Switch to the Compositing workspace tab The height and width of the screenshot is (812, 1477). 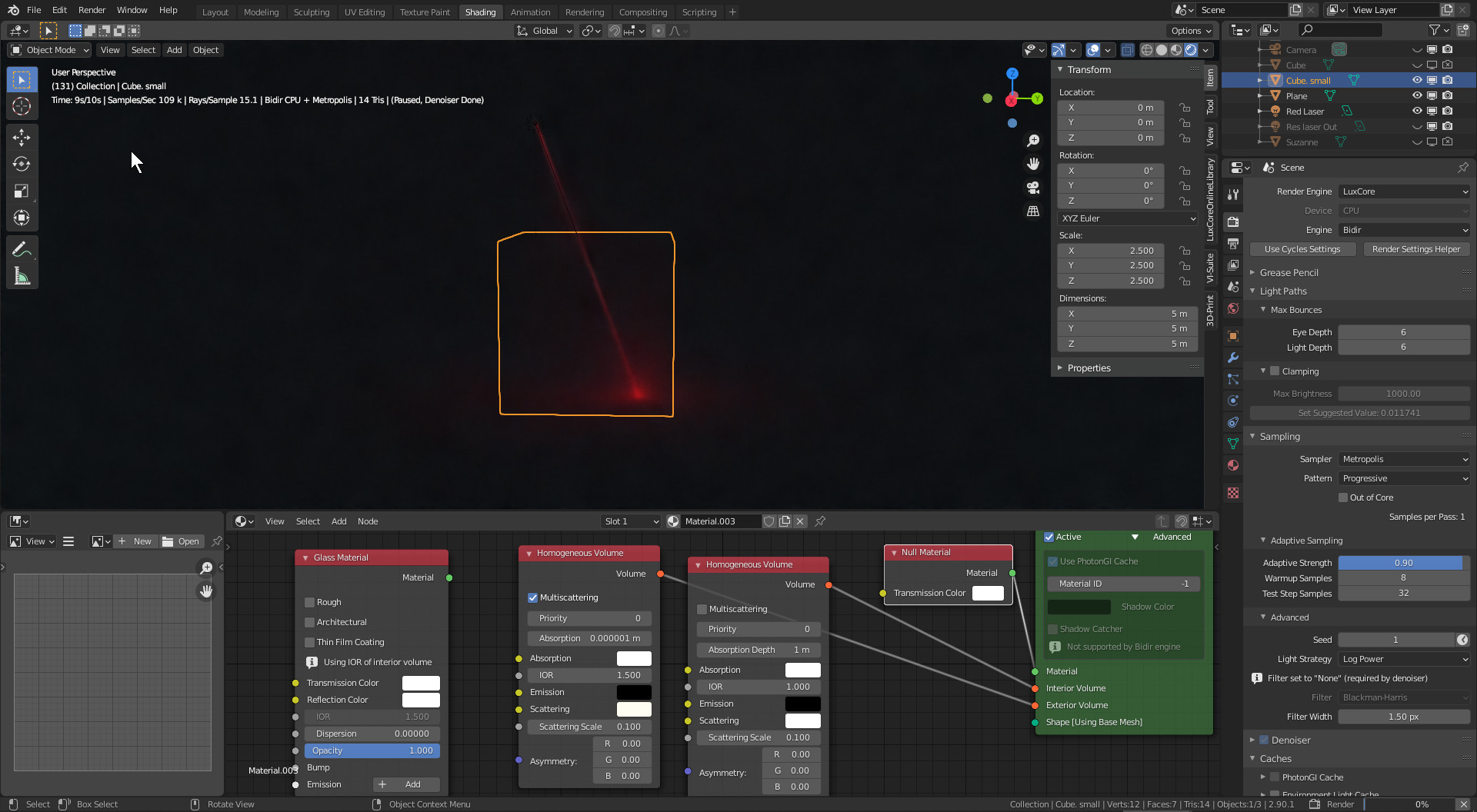point(642,12)
